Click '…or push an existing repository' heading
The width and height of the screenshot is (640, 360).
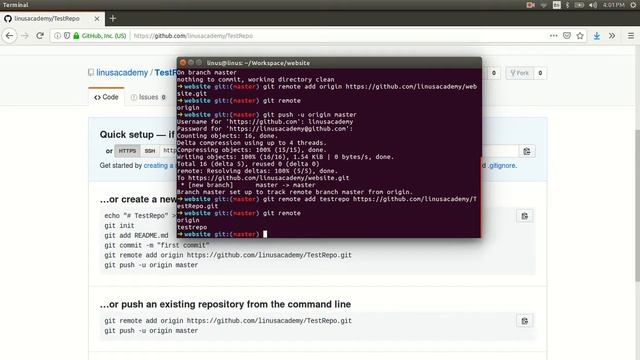coord(225,304)
